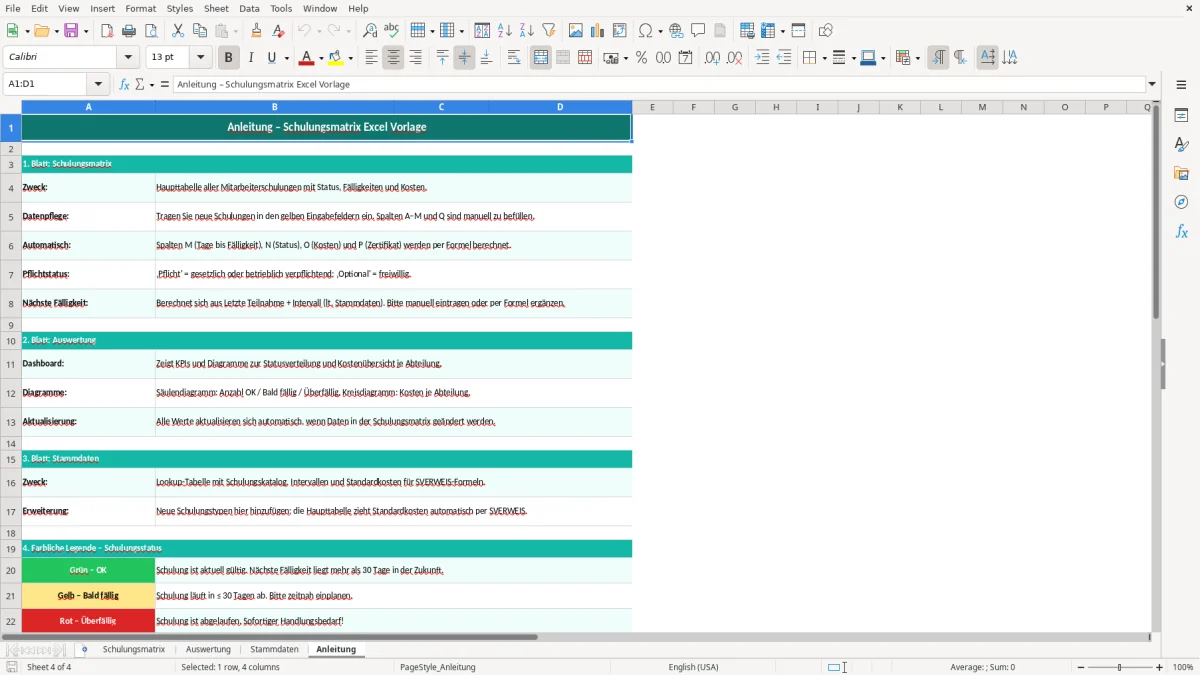This screenshot has height=675, width=1200.
Task: Open the Font Size dropdown (13 pt)
Action: pos(201,58)
